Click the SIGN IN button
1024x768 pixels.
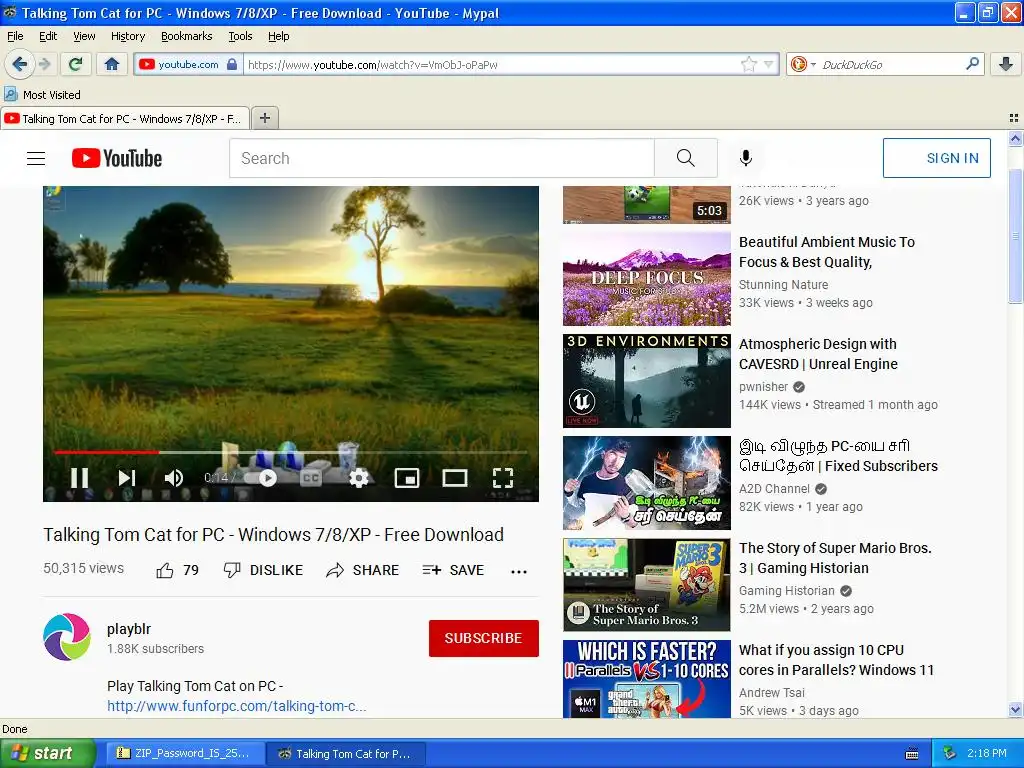[x=936, y=158]
